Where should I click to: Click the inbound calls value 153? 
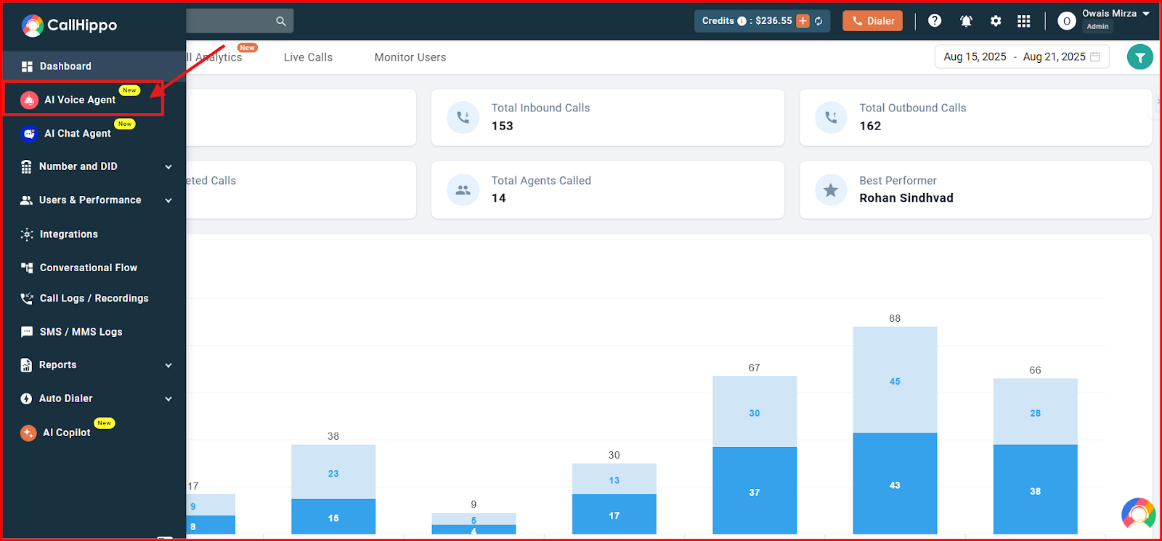502,126
